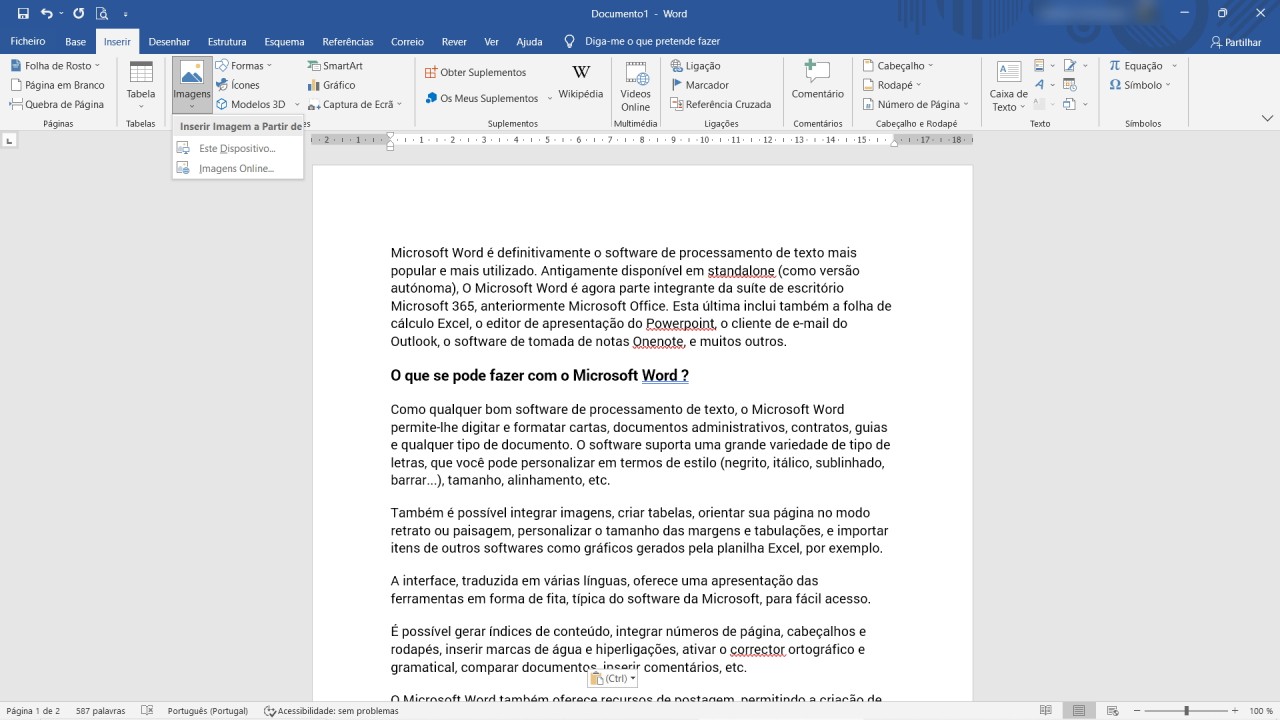Click Obter Suplementos
This screenshot has width=1280, height=720.
(475, 73)
